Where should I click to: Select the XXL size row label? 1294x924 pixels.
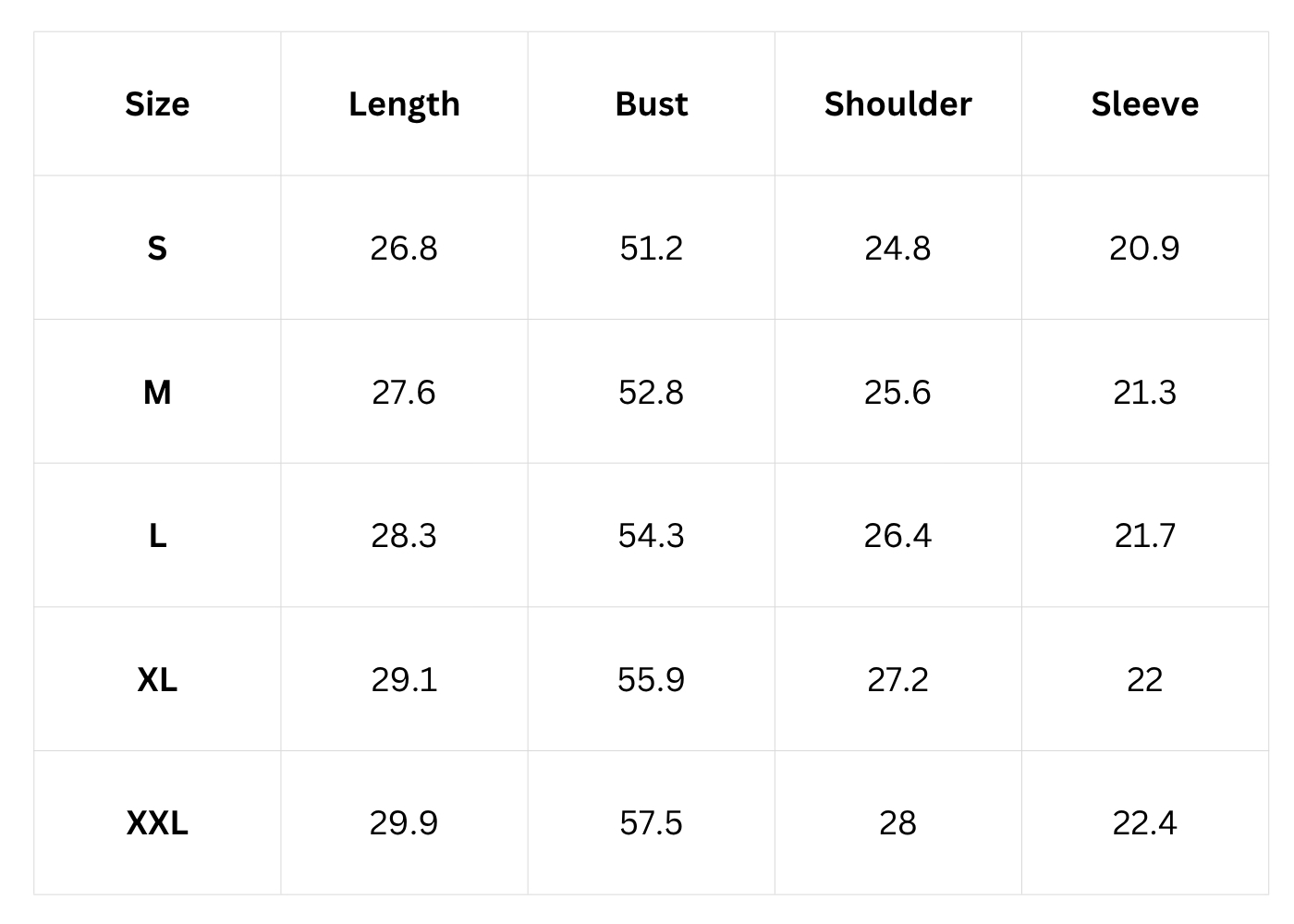157,822
